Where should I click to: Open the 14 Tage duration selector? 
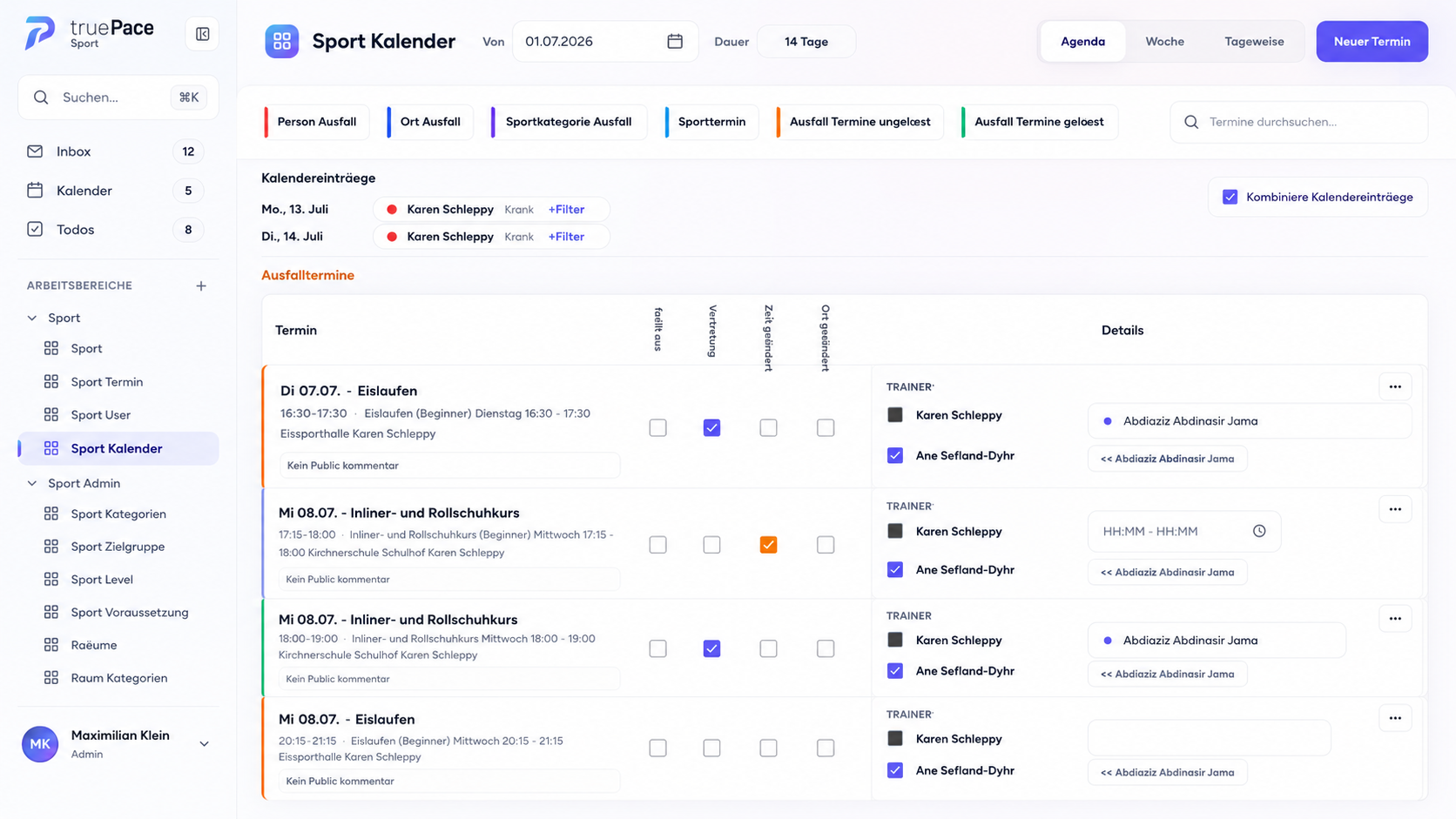point(806,41)
